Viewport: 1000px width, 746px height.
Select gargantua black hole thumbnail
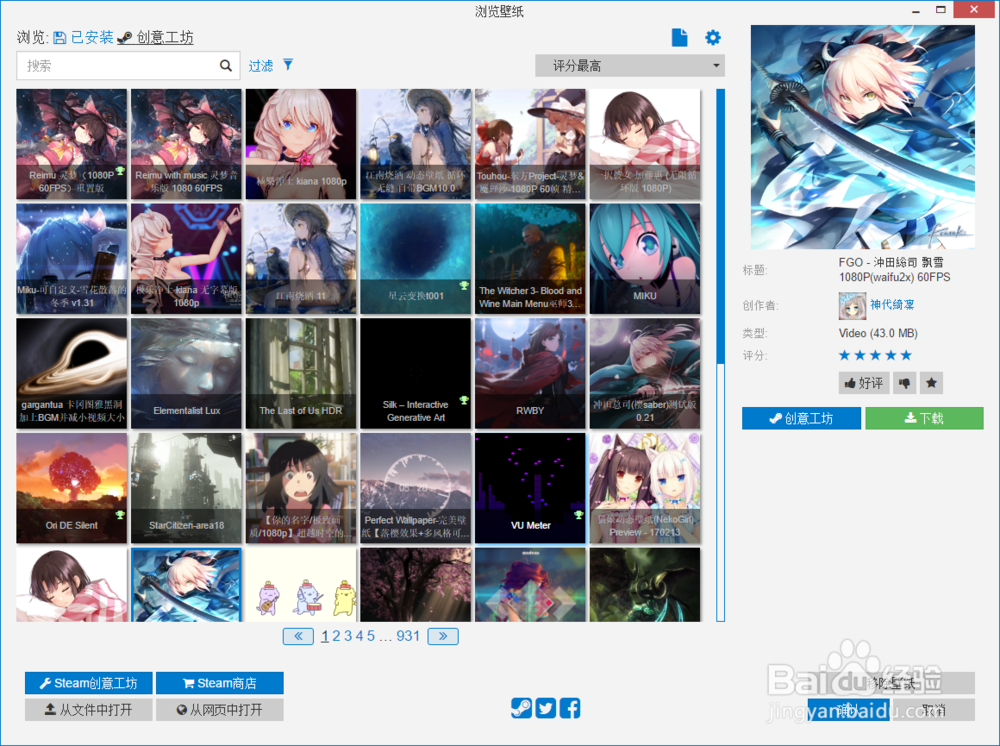[71, 374]
